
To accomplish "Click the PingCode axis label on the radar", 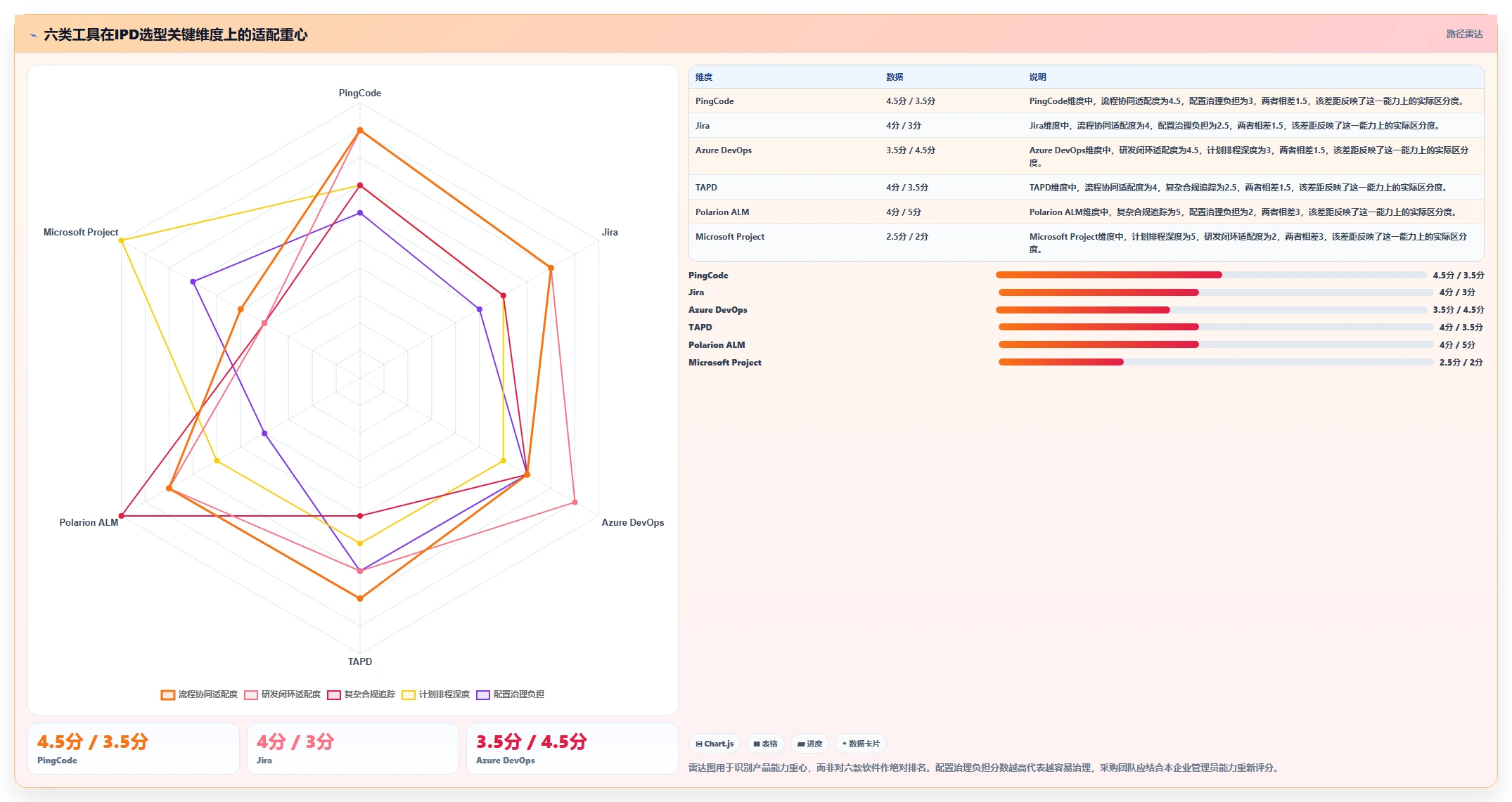I will coord(360,93).
